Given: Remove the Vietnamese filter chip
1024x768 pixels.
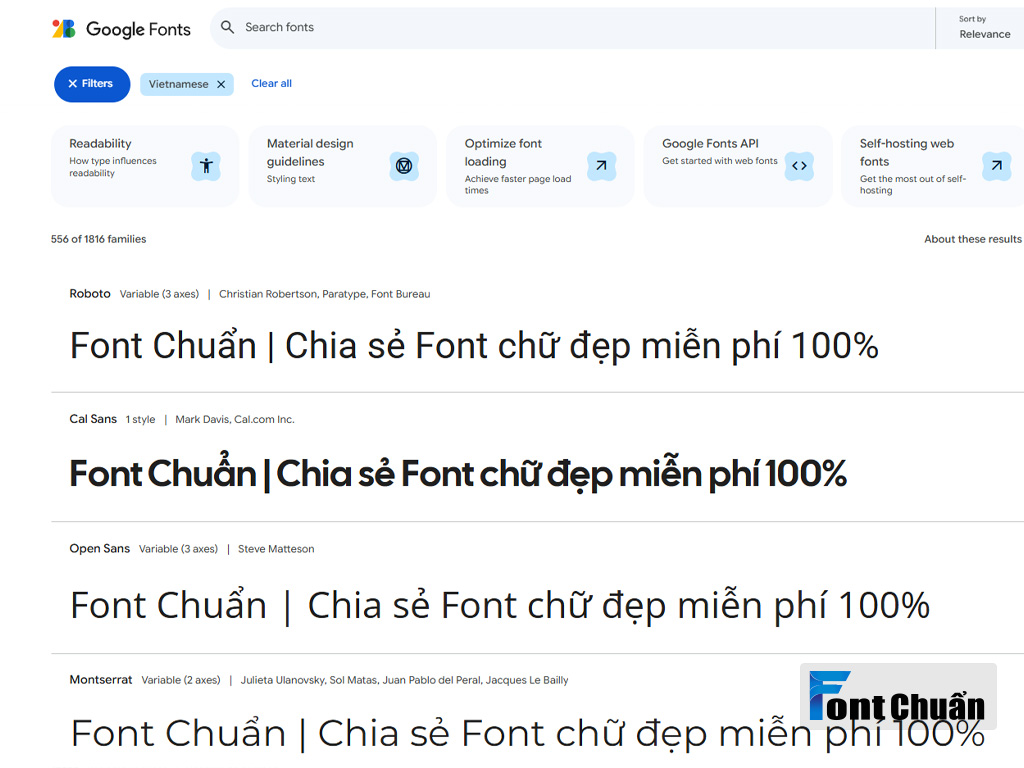Looking at the screenshot, I should [x=221, y=84].
